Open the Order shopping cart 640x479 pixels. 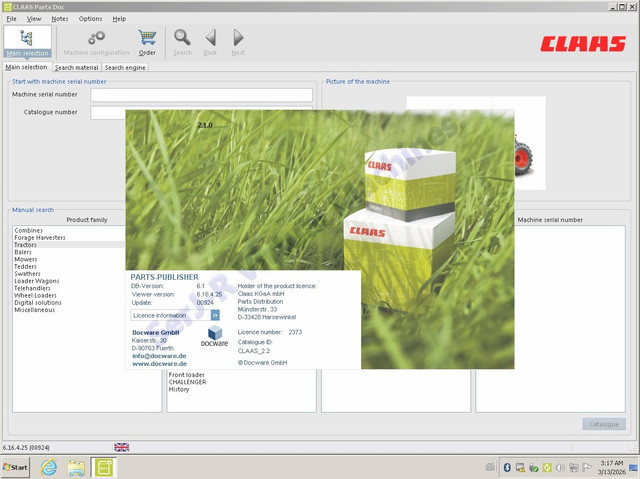click(147, 38)
